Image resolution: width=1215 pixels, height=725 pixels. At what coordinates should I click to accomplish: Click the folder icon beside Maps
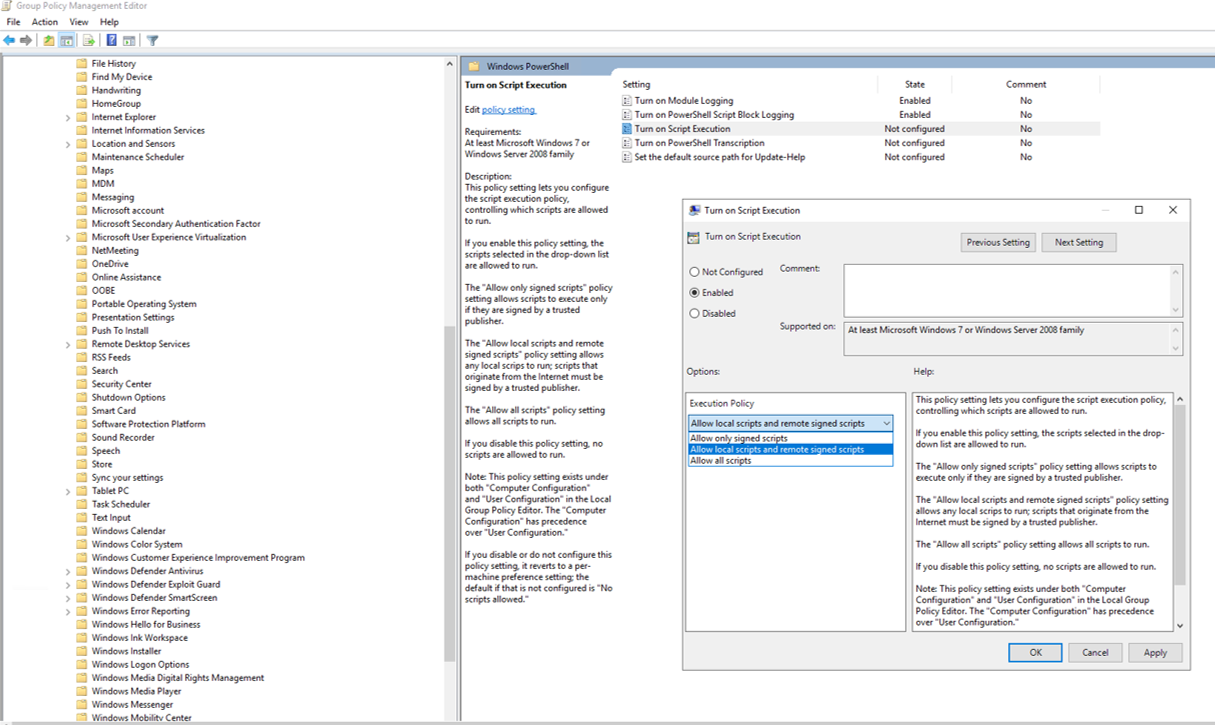click(x=82, y=171)
